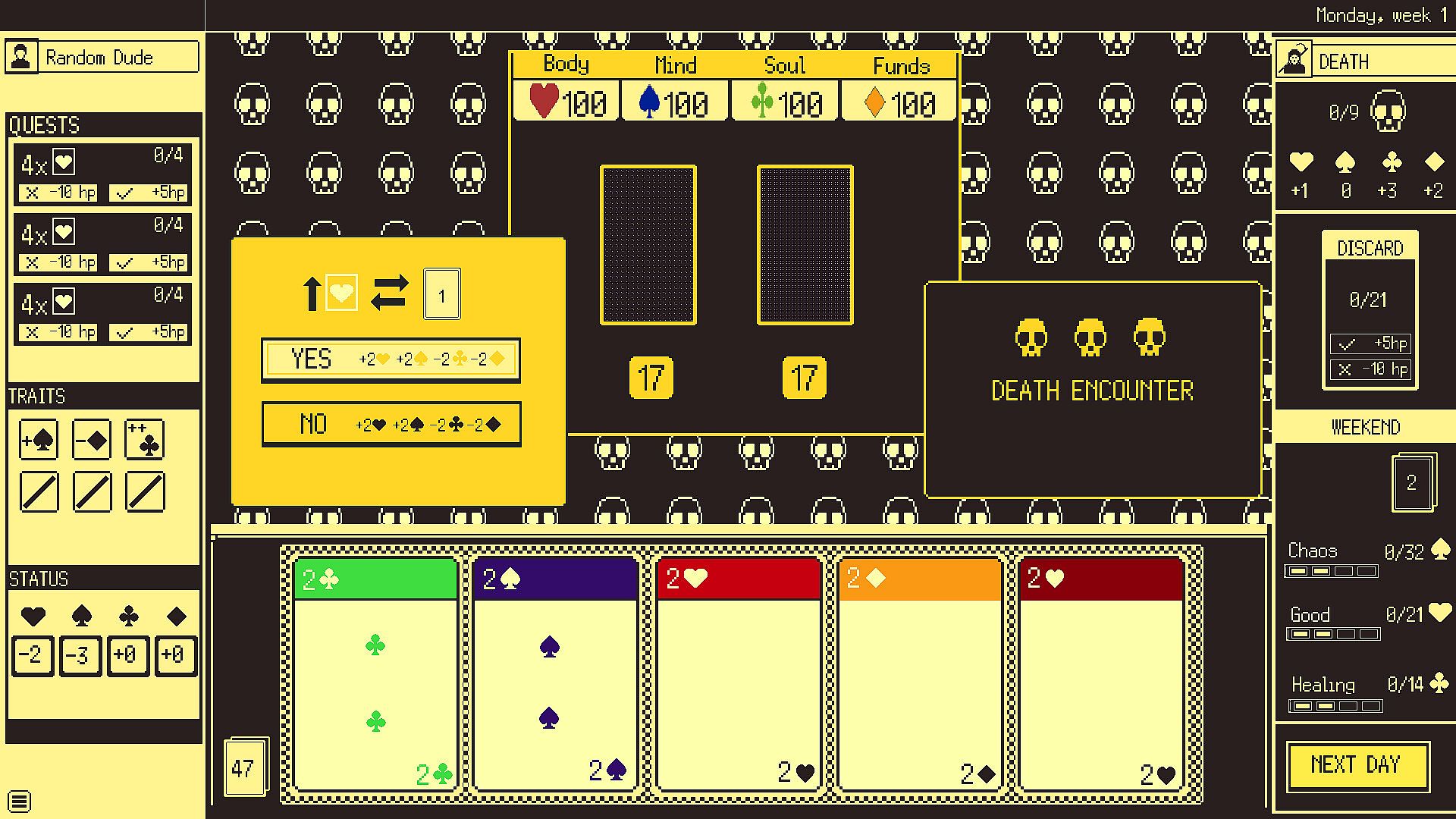Screen dimensions: 1456x819
Task: Play the 2 of clubs card
Action: [x=375, y=675]
